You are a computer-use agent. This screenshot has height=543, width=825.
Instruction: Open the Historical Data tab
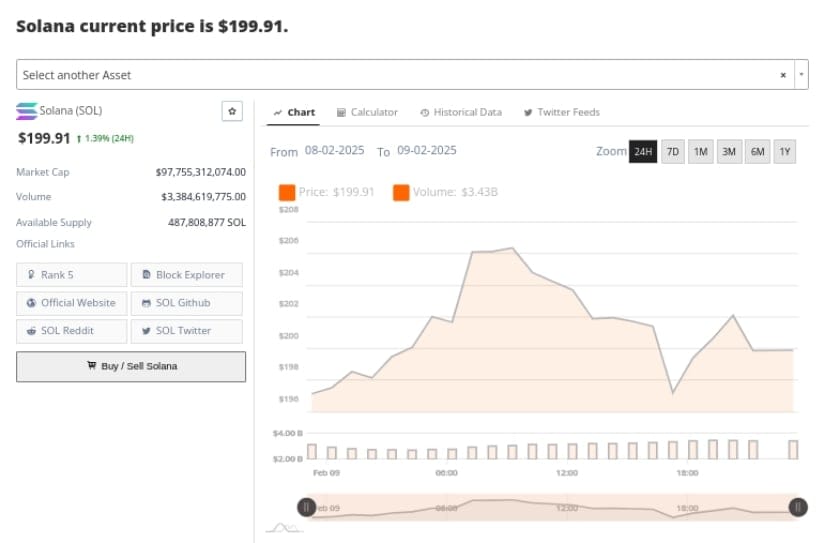point(461,112)
